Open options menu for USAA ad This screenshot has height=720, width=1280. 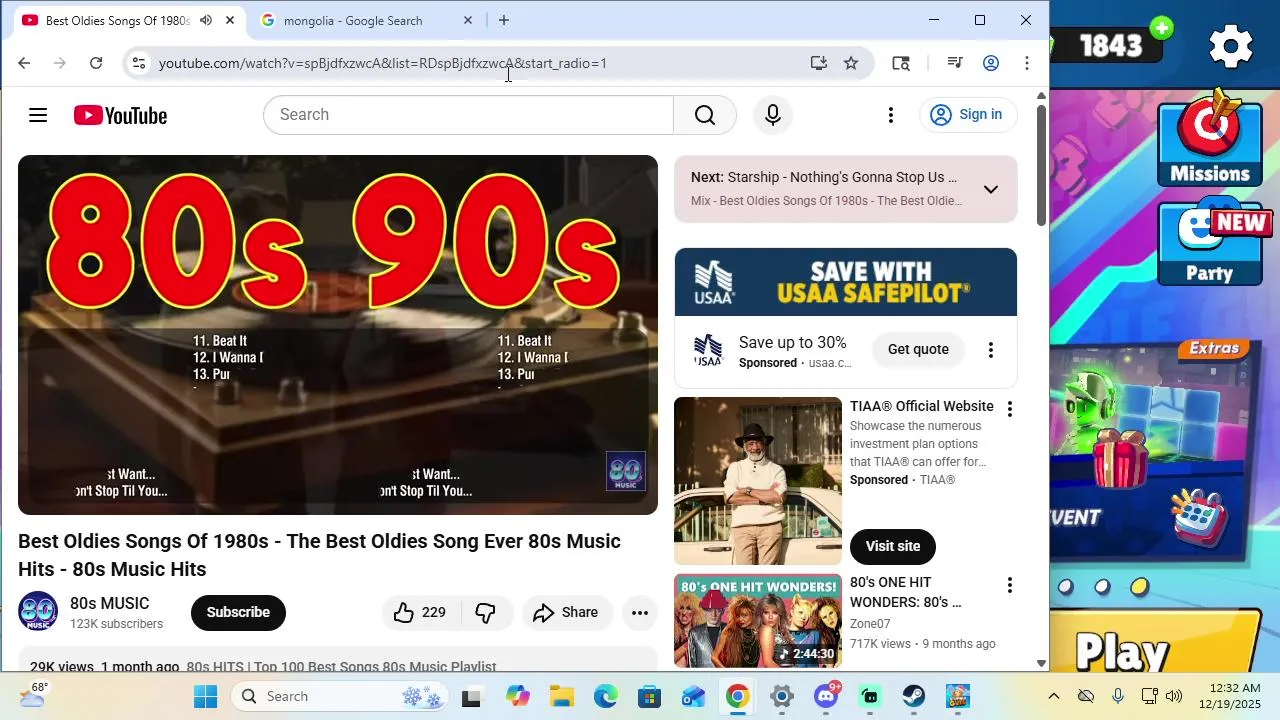pyautogui.click(x=991, y=350)
